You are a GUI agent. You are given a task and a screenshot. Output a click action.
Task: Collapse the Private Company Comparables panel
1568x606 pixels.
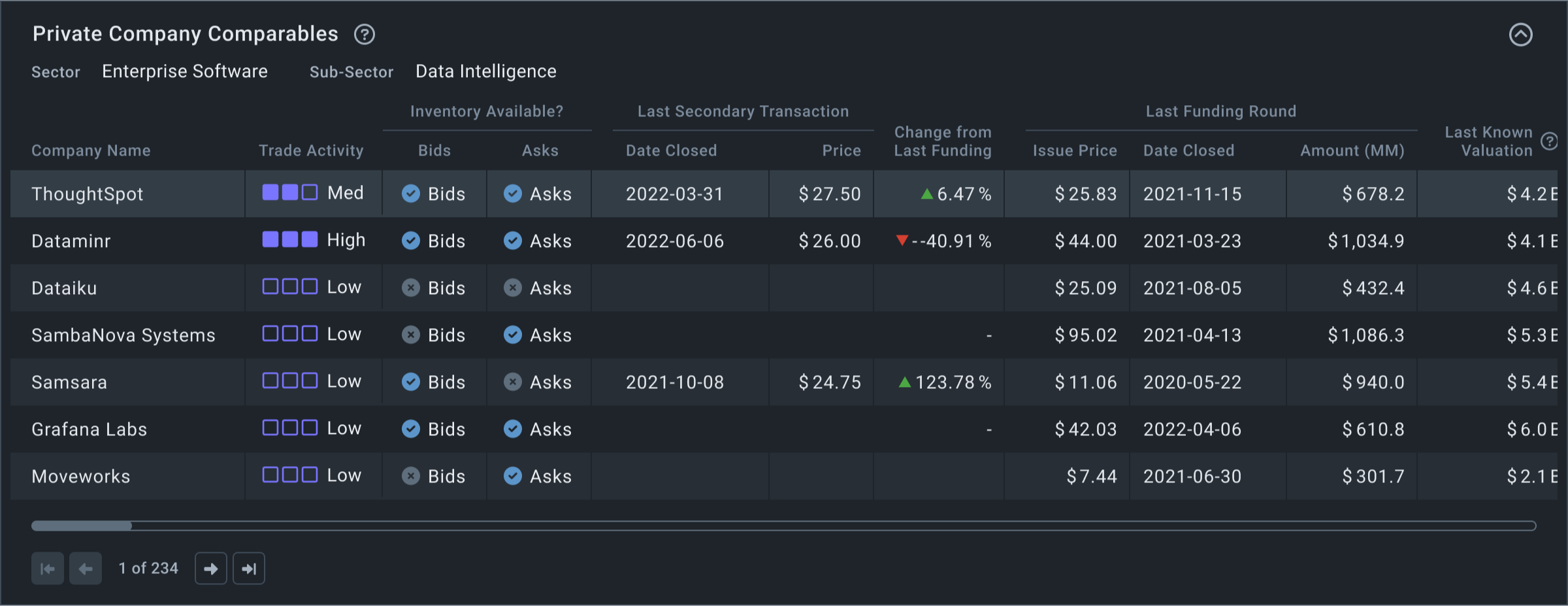coord(1521,34)
